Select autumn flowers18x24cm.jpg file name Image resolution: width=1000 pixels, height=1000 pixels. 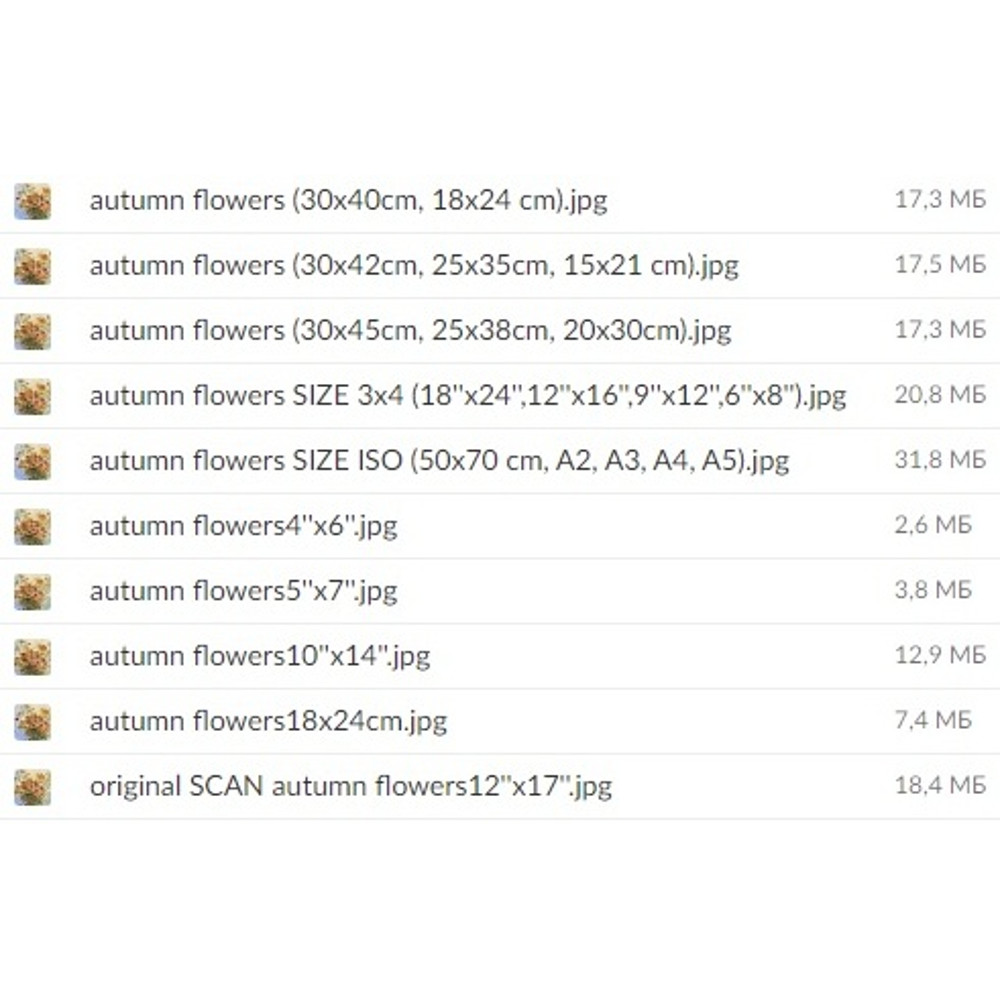click(x=268, y=722)
